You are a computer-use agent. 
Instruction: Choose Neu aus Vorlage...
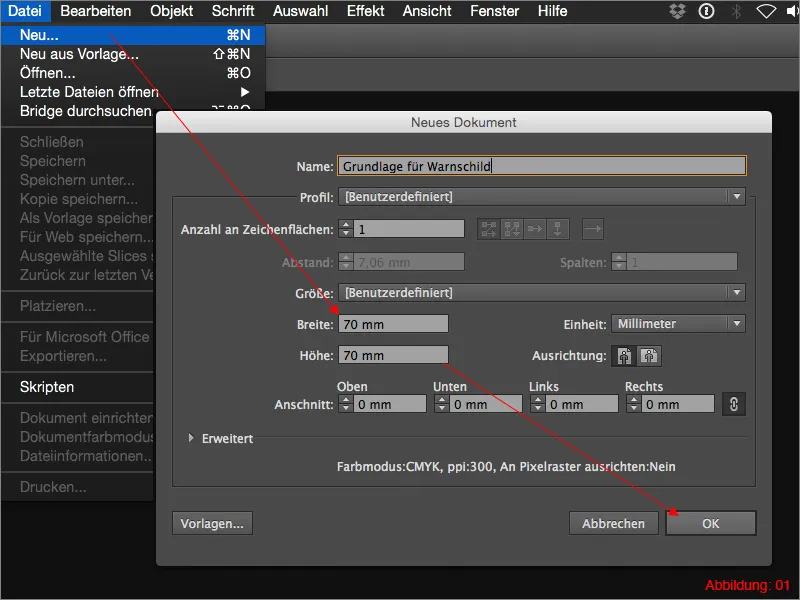pos(134,54)
